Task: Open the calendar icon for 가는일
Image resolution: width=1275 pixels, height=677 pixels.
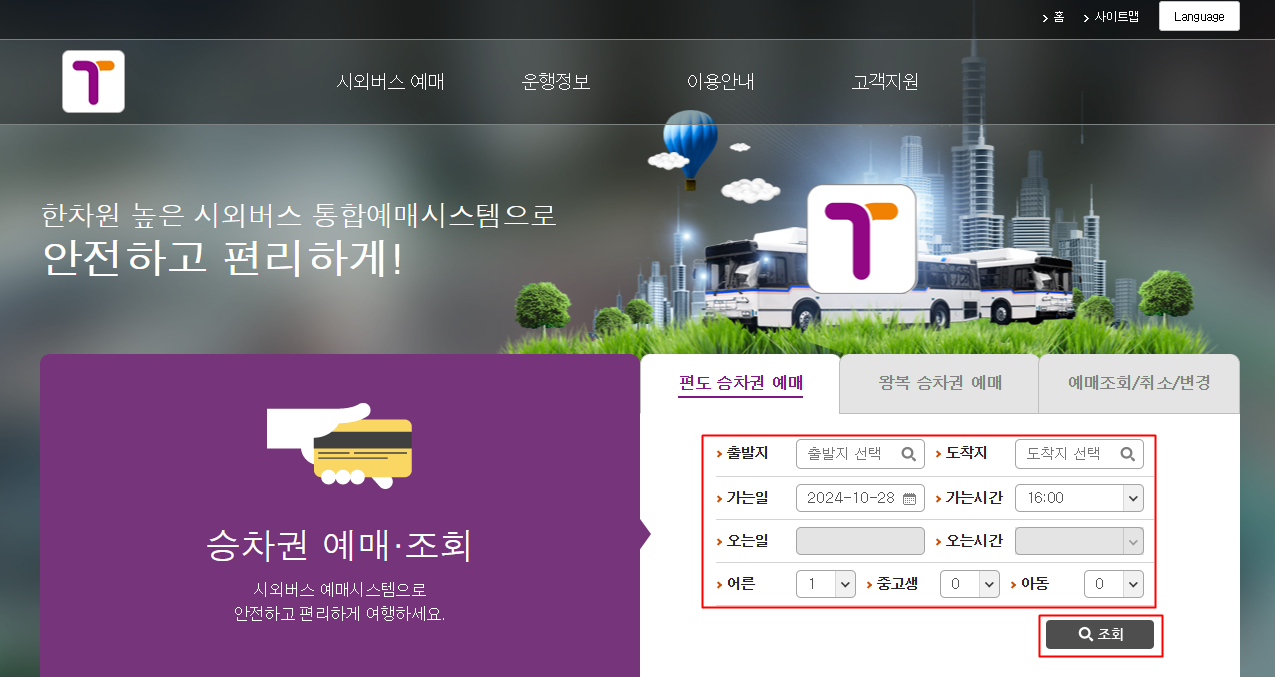Action: tap(909, 498)
